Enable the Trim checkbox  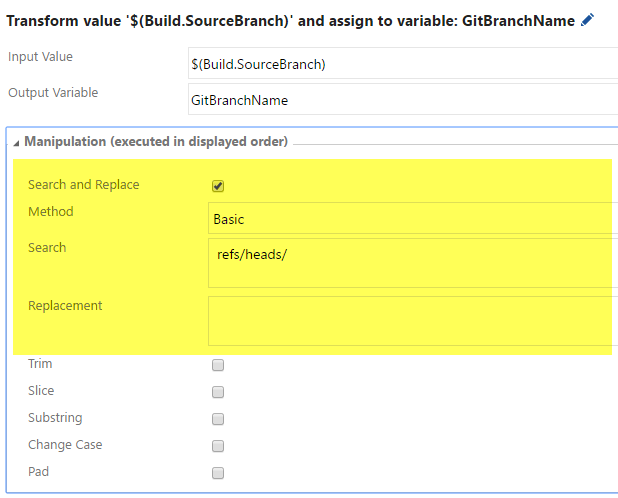pos(218,365)
